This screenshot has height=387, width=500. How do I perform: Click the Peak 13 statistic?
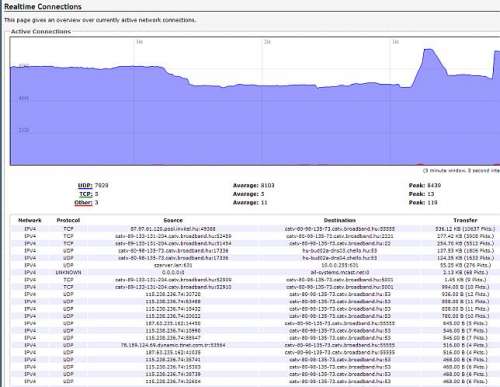click(x=422, y=194)
